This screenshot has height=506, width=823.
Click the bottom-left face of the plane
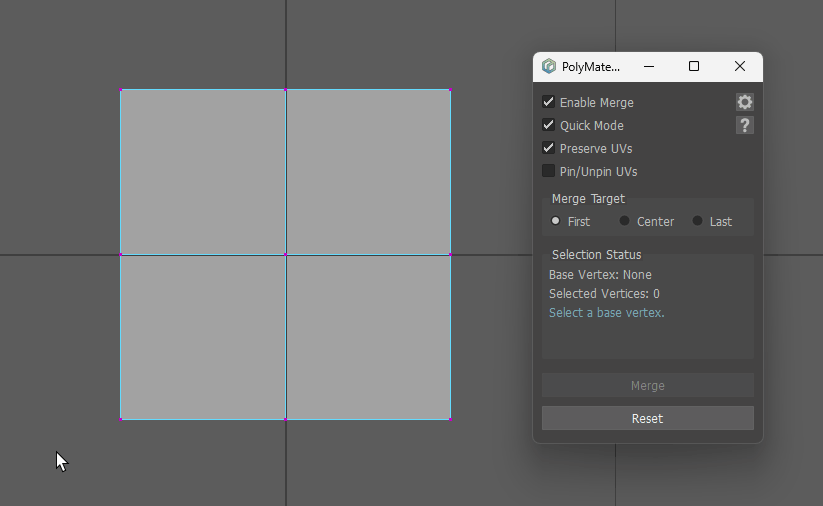[x=203, y=337]
